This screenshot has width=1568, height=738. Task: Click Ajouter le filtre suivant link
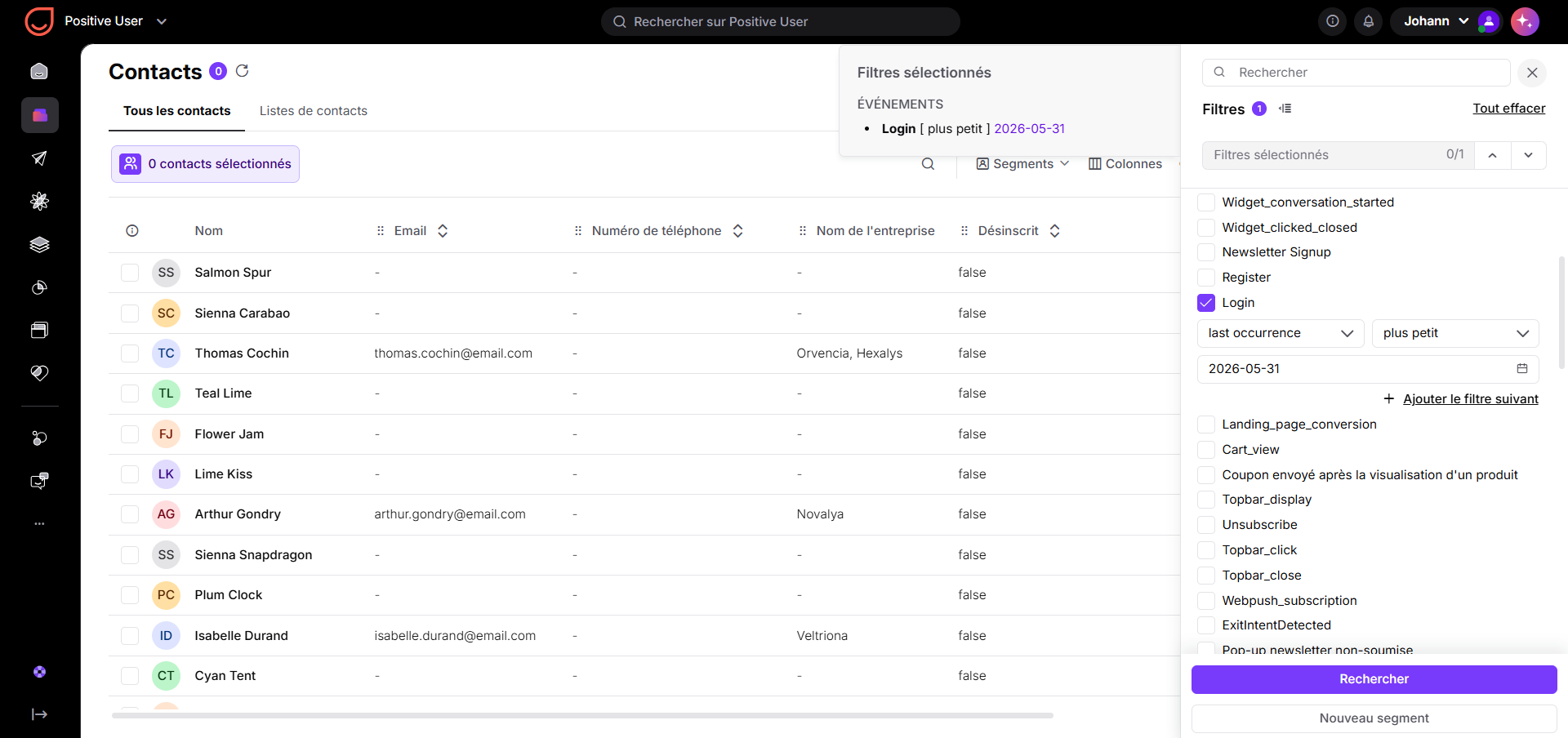pos(1470,399)
